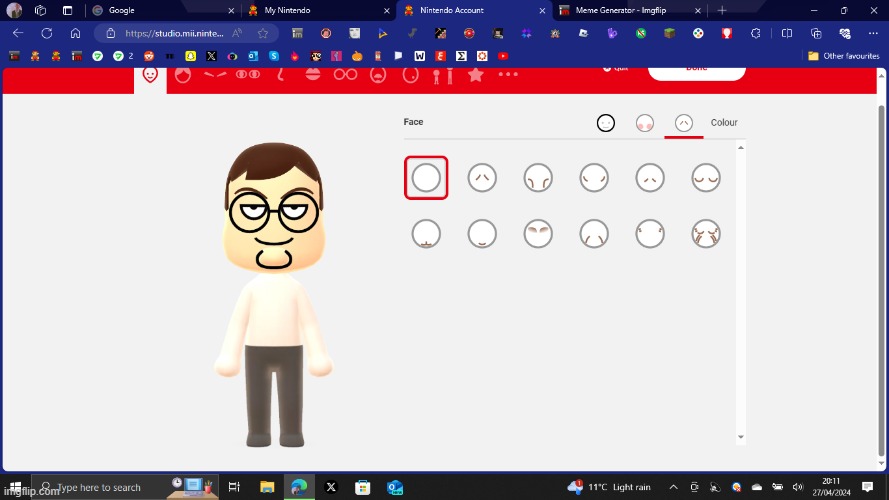Image resolution: width=889 pixels, height=500 pixels.
Task: Open the more options three-dots icon in red bar
Action: click(x=508, y=74)
